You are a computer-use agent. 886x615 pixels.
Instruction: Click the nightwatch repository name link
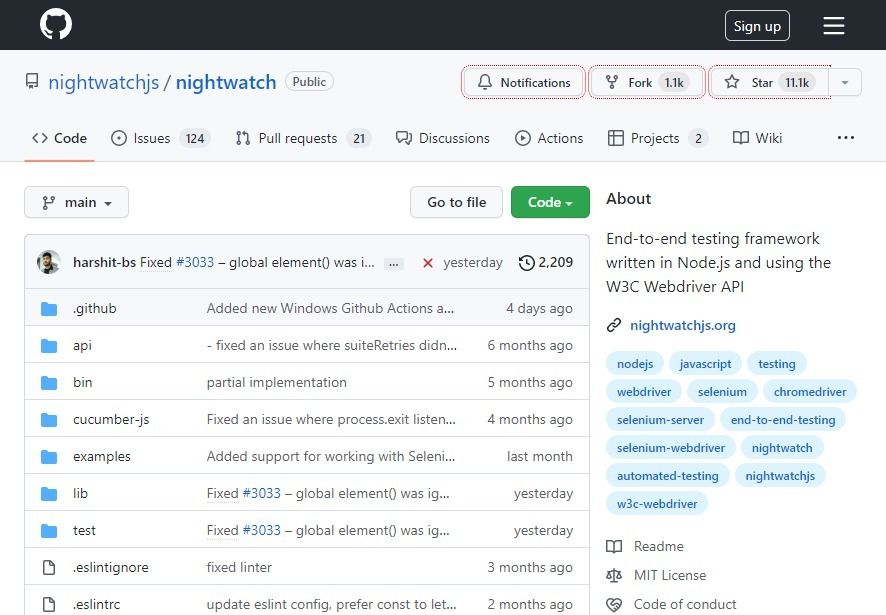(226, 83)
